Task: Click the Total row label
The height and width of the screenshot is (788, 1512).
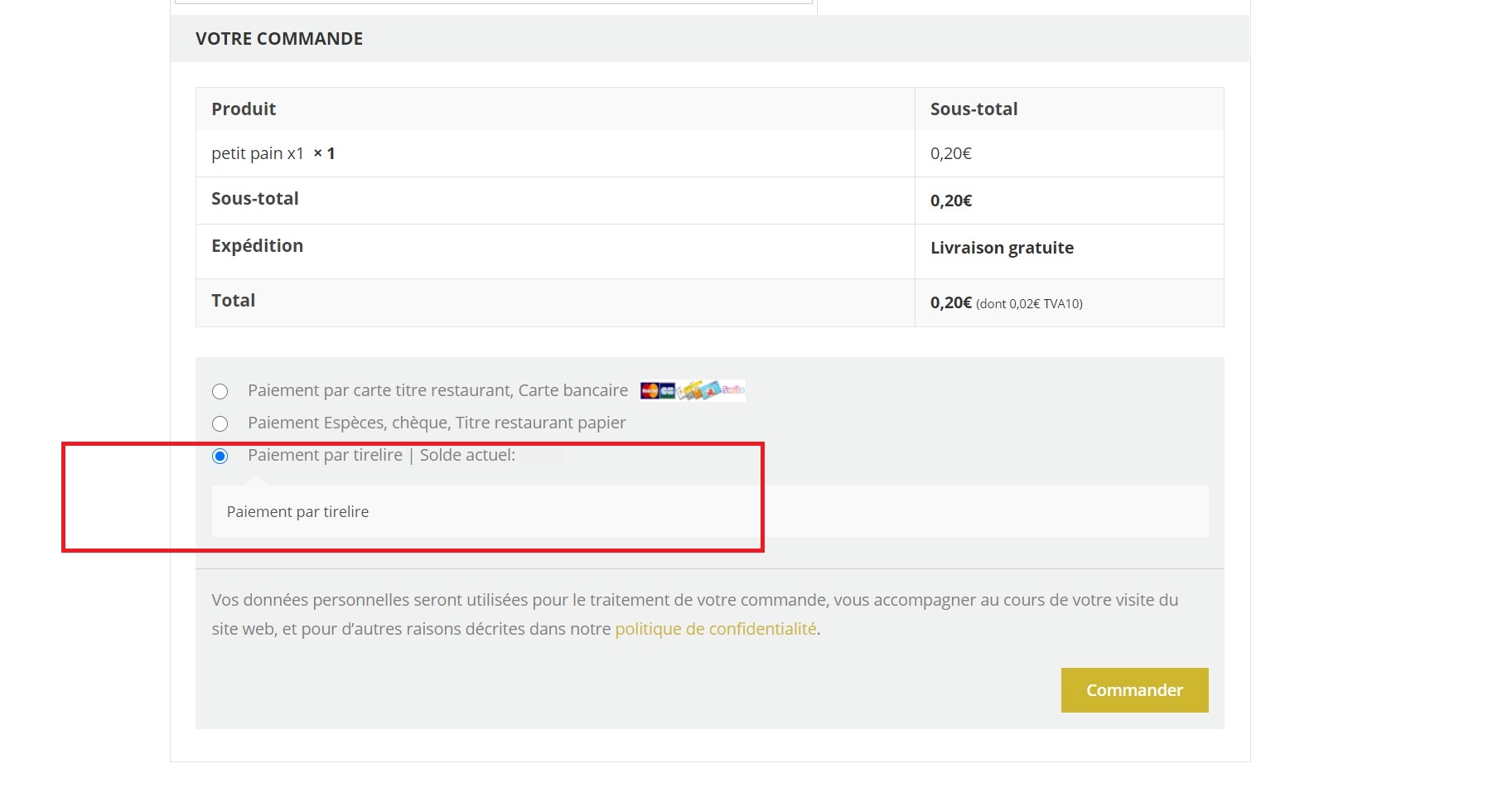Action: [x=233, y=301]
